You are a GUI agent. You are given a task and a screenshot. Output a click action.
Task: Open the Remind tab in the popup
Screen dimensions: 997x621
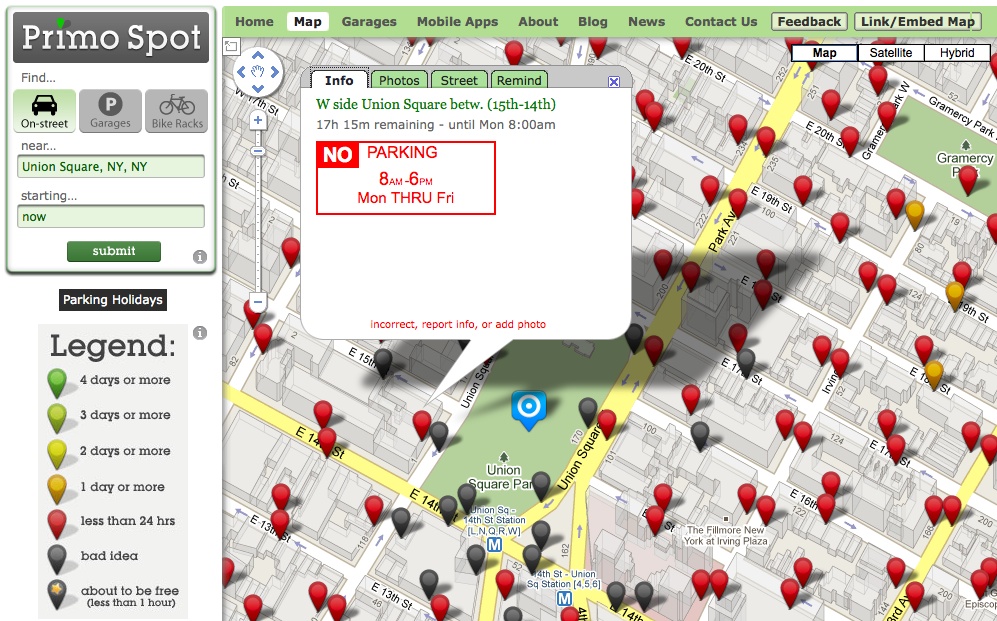pos(518,81)
